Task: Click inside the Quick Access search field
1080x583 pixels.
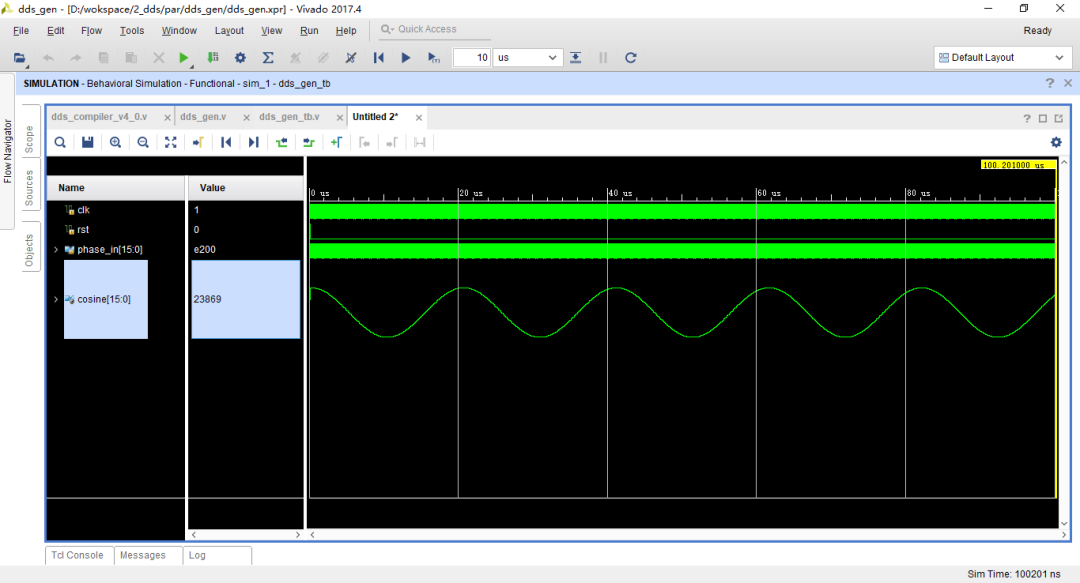Action: click(433, 29)
